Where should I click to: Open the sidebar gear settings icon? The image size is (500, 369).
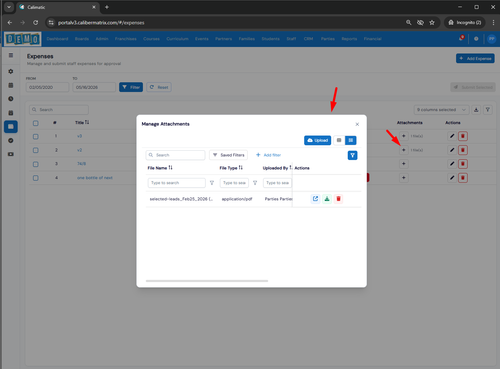pyautogui.click(x=11, y=71)
